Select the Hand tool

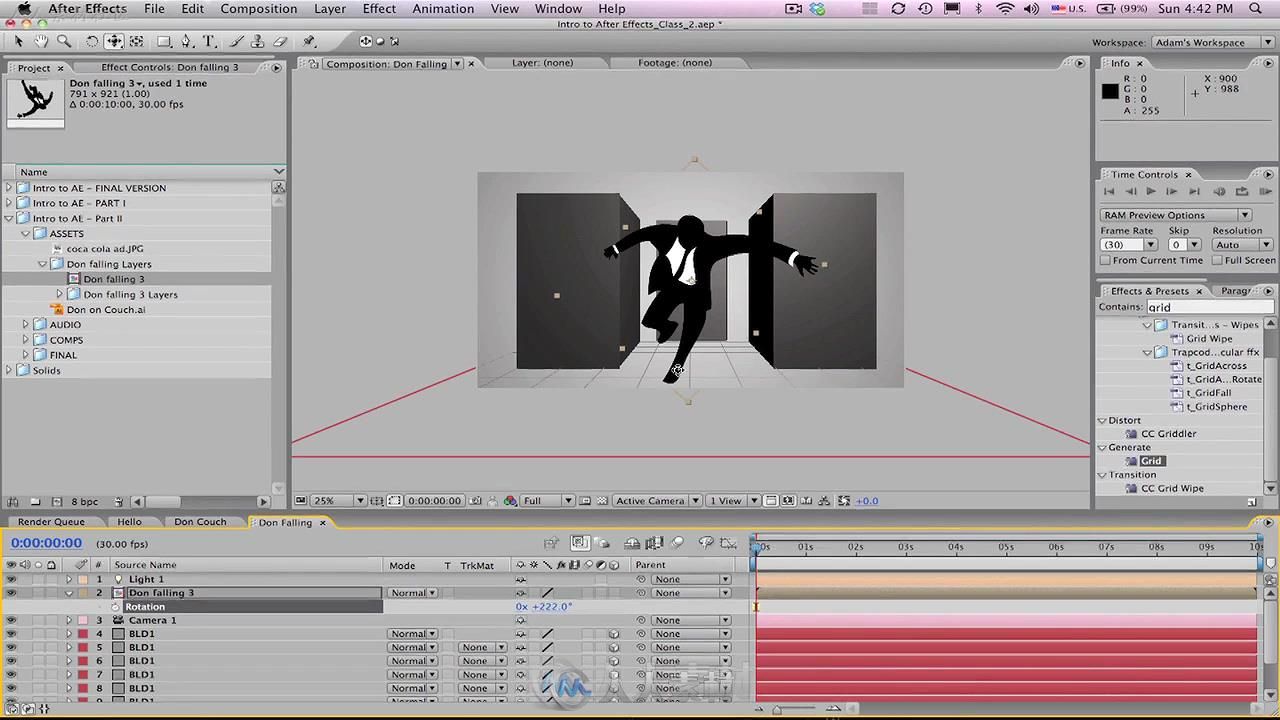(41, 41)
